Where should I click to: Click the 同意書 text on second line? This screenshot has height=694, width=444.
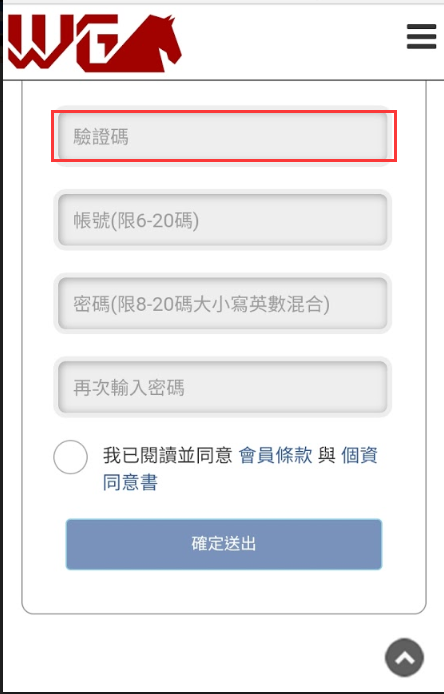130,482
